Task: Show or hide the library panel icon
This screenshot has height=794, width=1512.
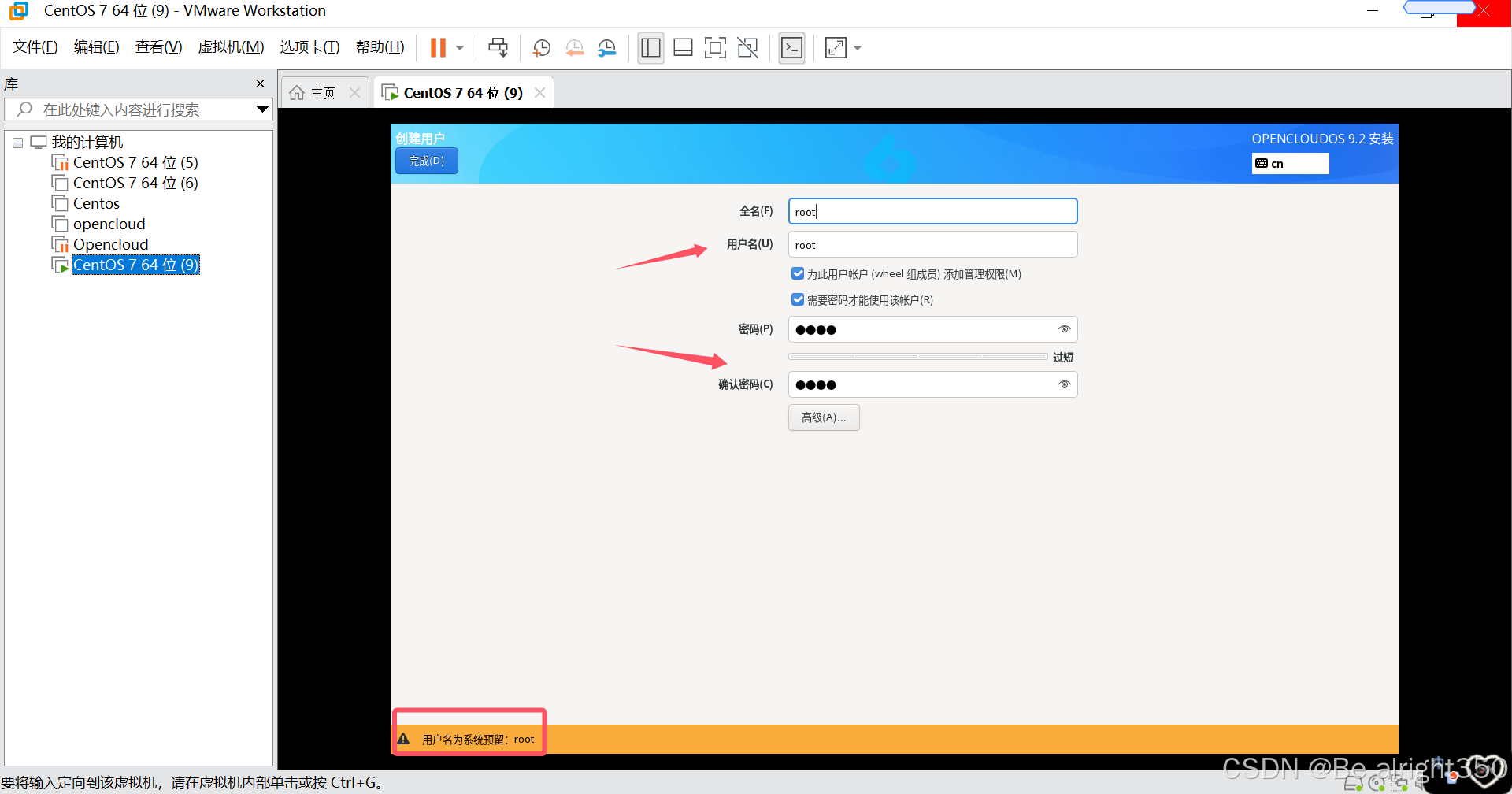Action: [x=650, y=48]
